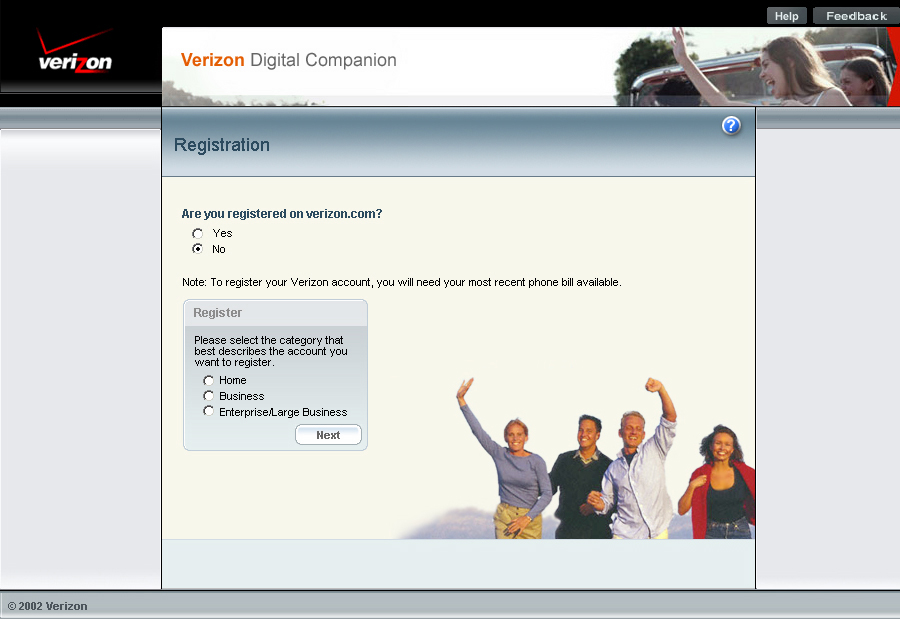The height and width of the screenshot is (620, 900).
Task: Click the Registration page heading
Action: (x=222, y=145)
